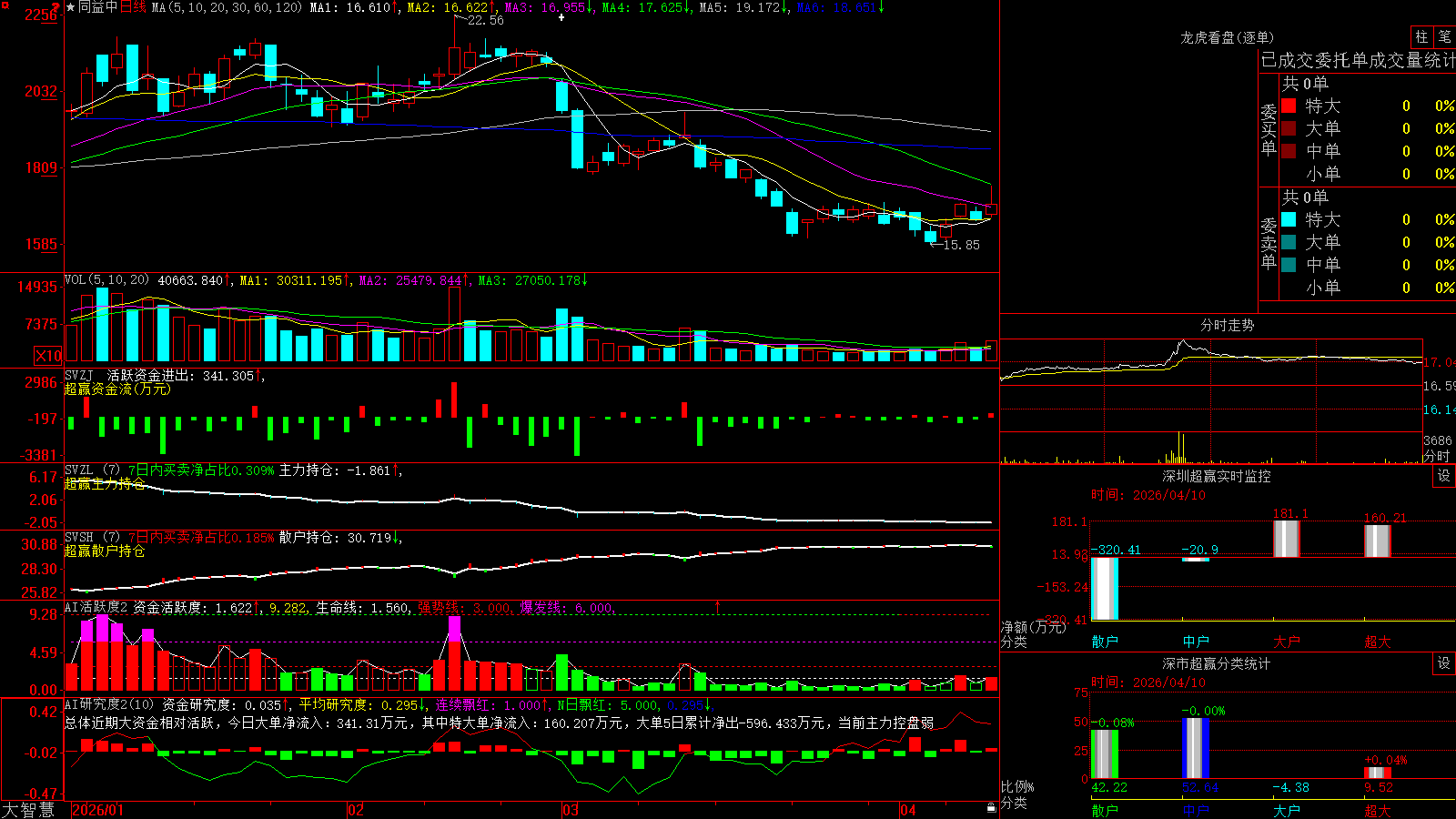Click the teal 大单 sell-order swatch
The image size is (1456, 819).
1289,242
